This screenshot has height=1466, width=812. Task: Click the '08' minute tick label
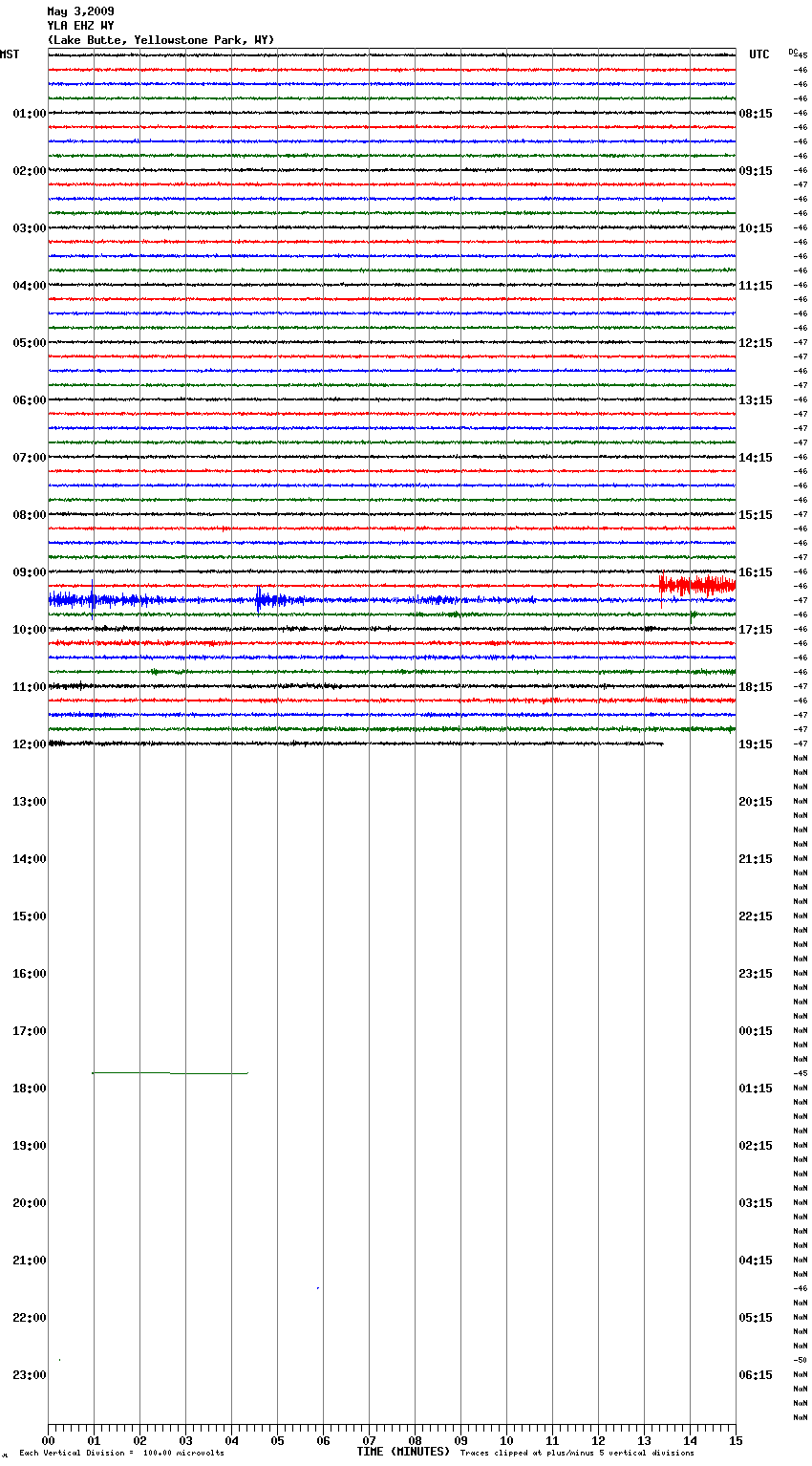415,1441
